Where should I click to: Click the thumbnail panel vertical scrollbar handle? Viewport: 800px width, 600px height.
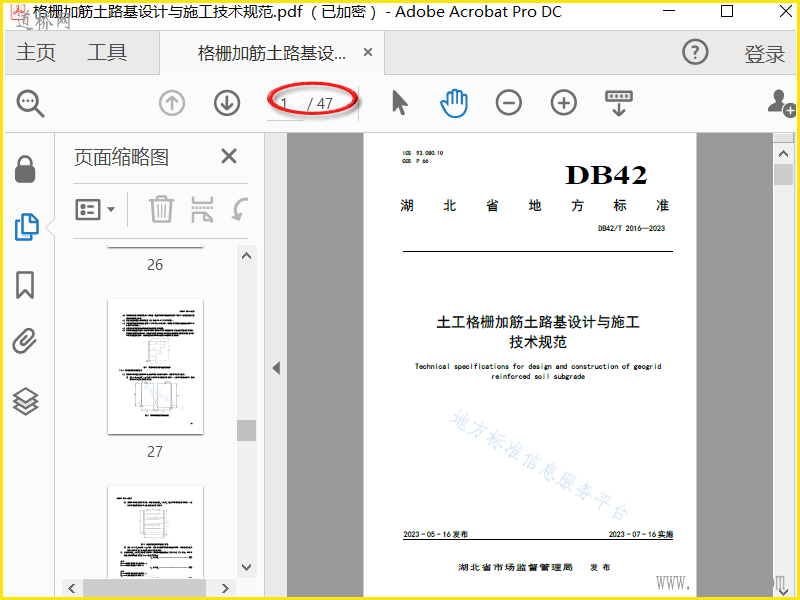coord(246,430)
